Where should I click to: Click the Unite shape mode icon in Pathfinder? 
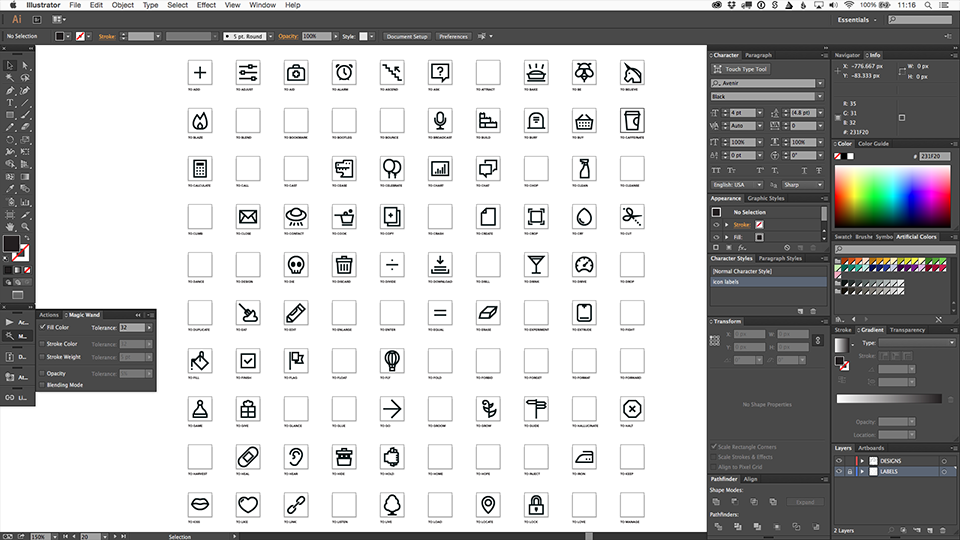tap(716, 502)
